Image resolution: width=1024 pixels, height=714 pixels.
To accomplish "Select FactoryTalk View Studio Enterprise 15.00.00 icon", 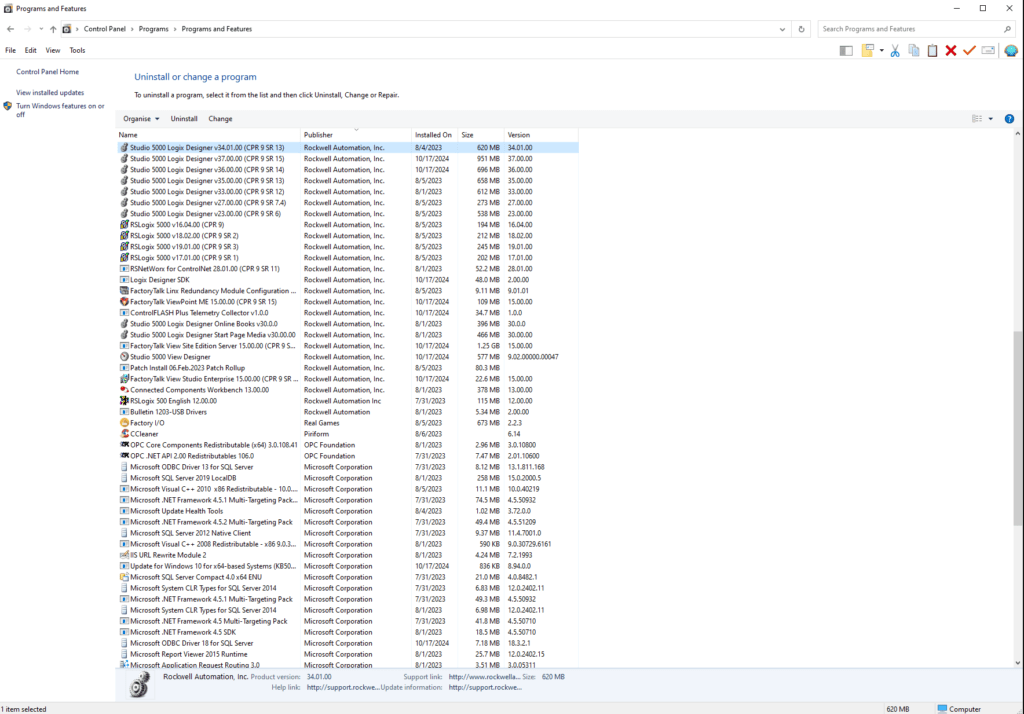I will pos(124,379).
